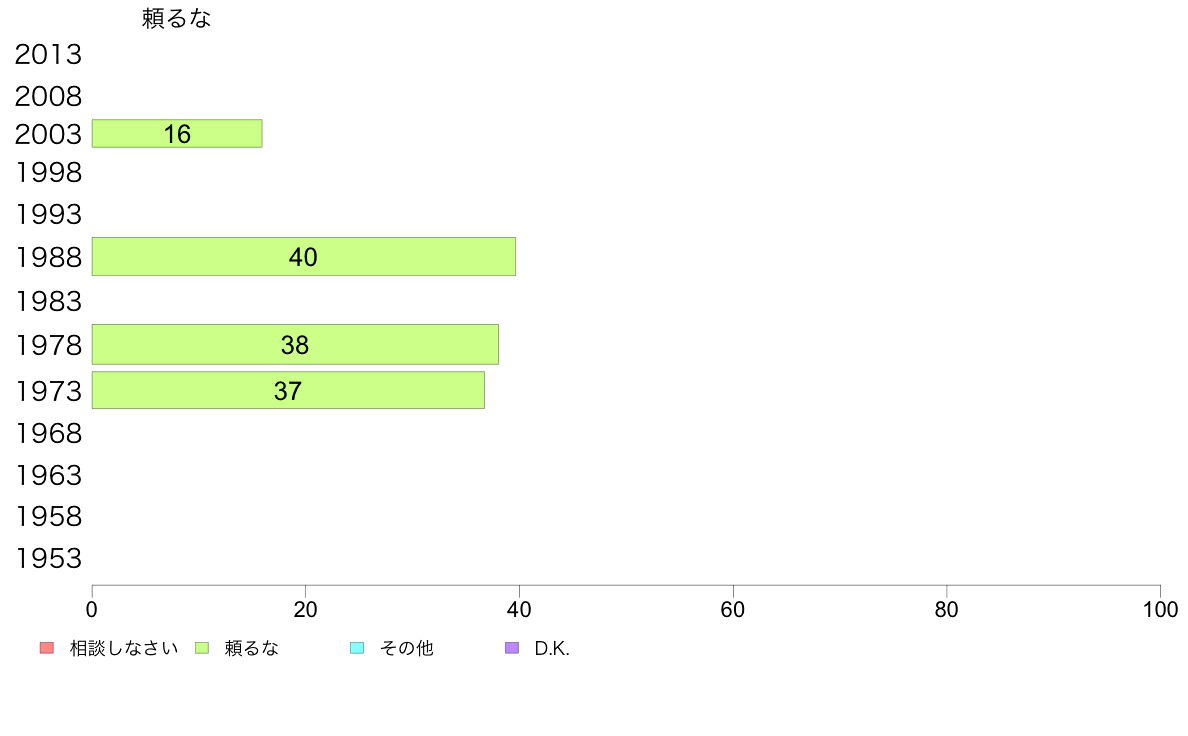This screenshot has height=736, width=1188.
Task: Click the red 相談しなさい legend swatch
Action: (47, 648)
